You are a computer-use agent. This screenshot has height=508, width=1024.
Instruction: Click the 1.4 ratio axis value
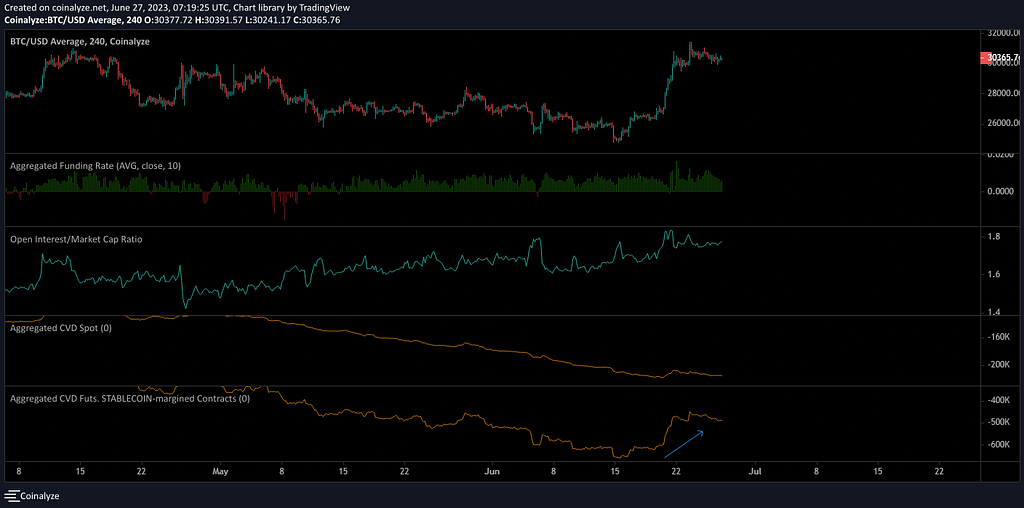[993, 313]
